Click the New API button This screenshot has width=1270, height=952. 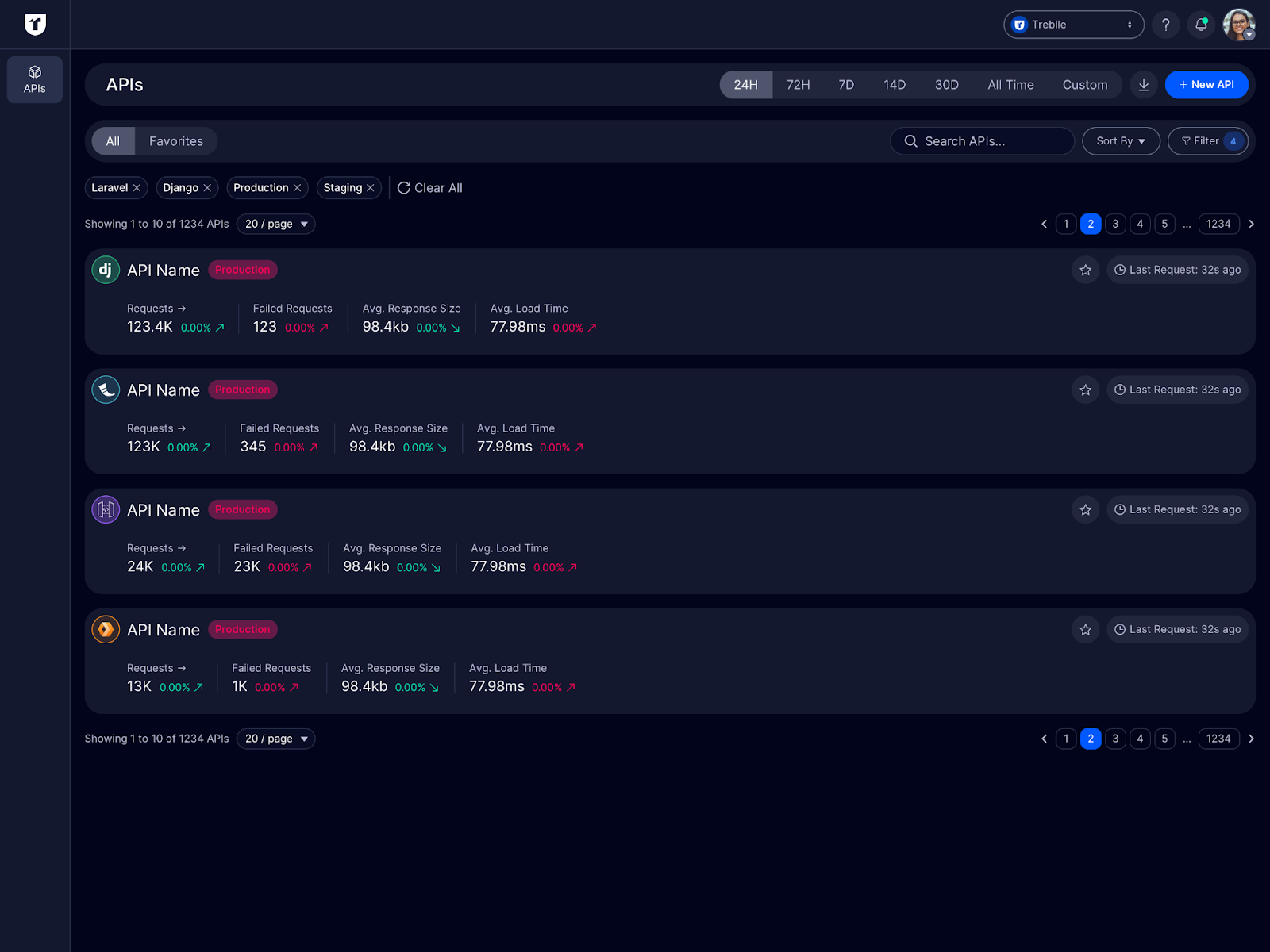pos(1206,85)
